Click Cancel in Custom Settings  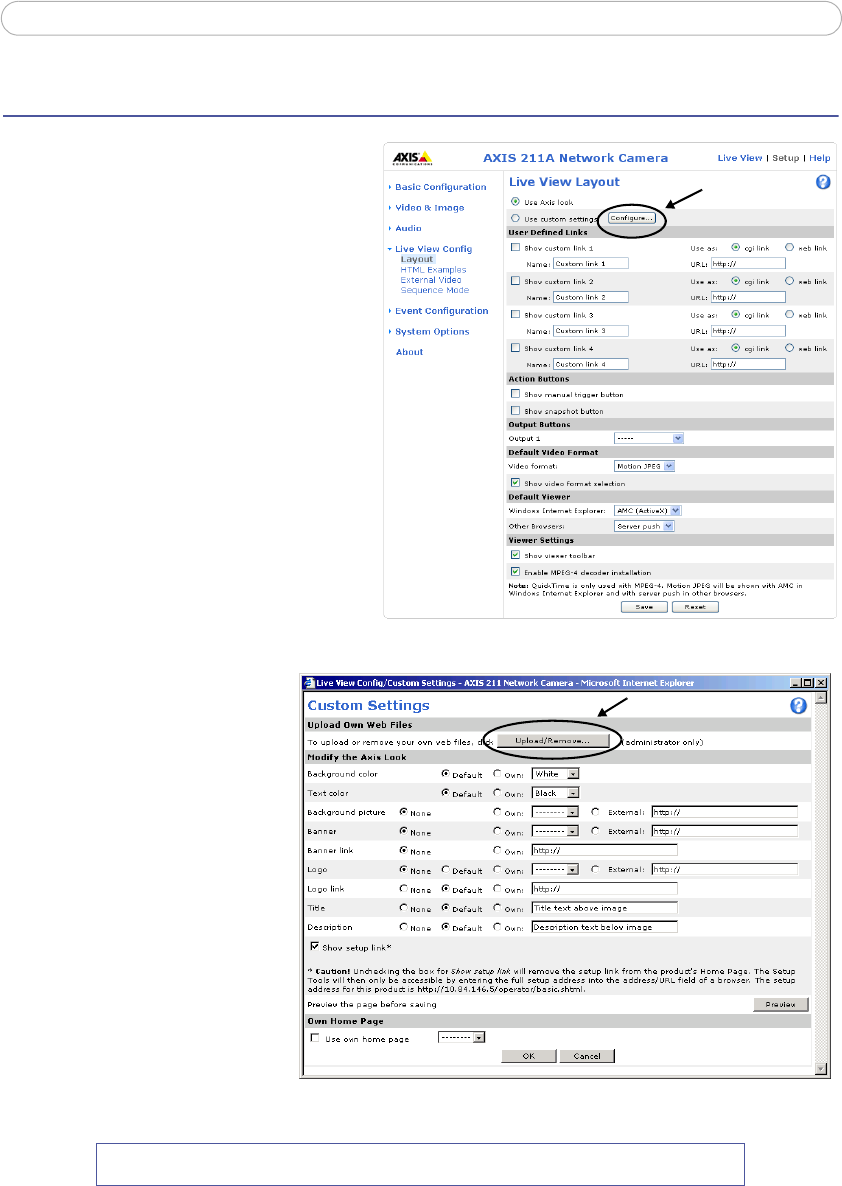[587, 1056]
